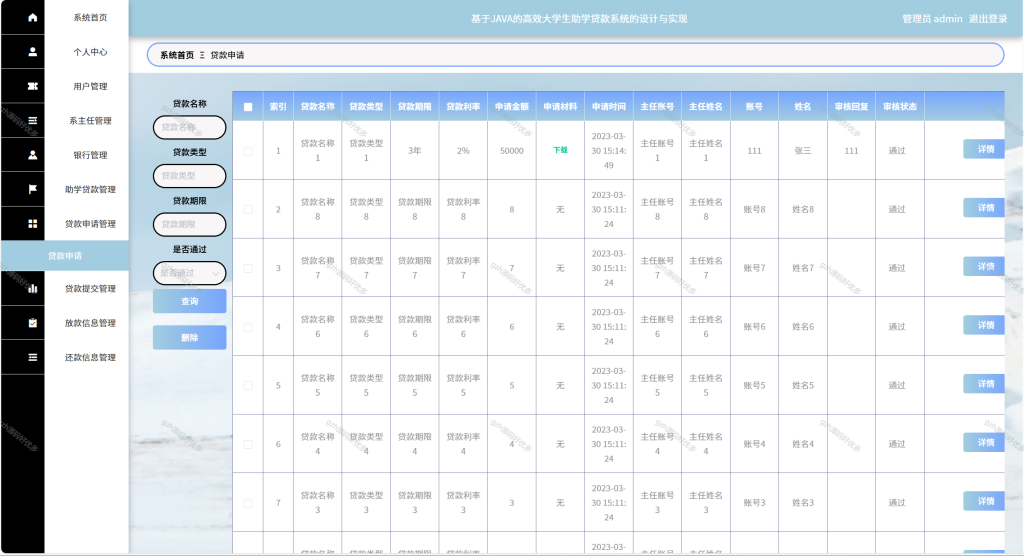
Task: Click the 贷款利率 column header
Action: [463, 106]
